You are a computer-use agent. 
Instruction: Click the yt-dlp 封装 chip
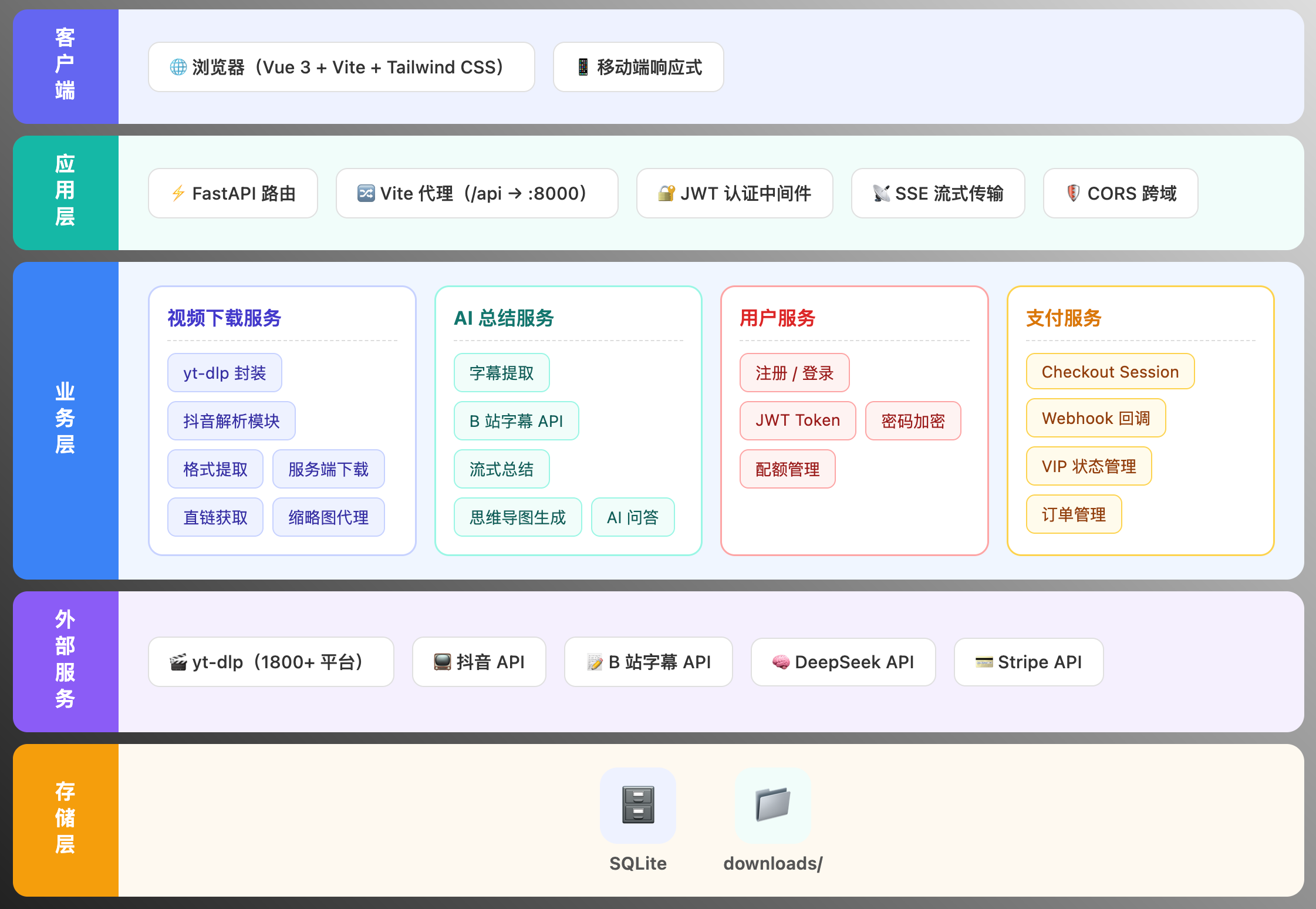coord(224,373)
